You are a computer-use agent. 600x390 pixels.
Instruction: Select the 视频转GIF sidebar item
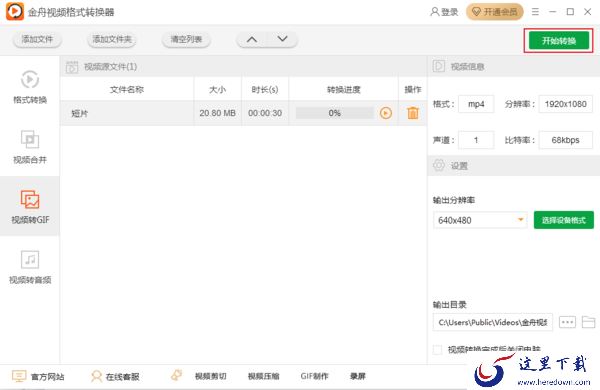pos(30,207)
